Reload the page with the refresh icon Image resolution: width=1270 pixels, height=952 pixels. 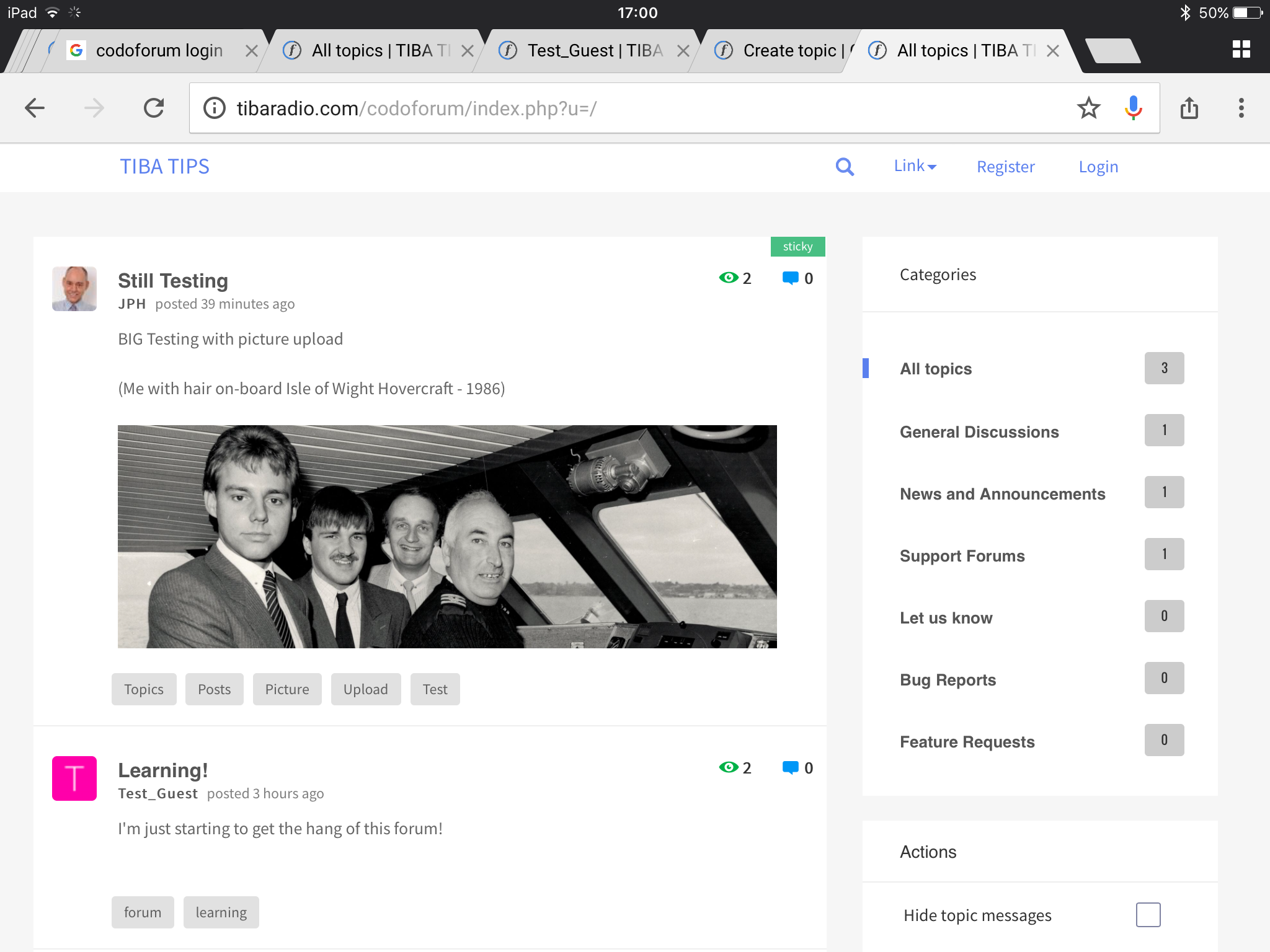[x=154, y=108]
